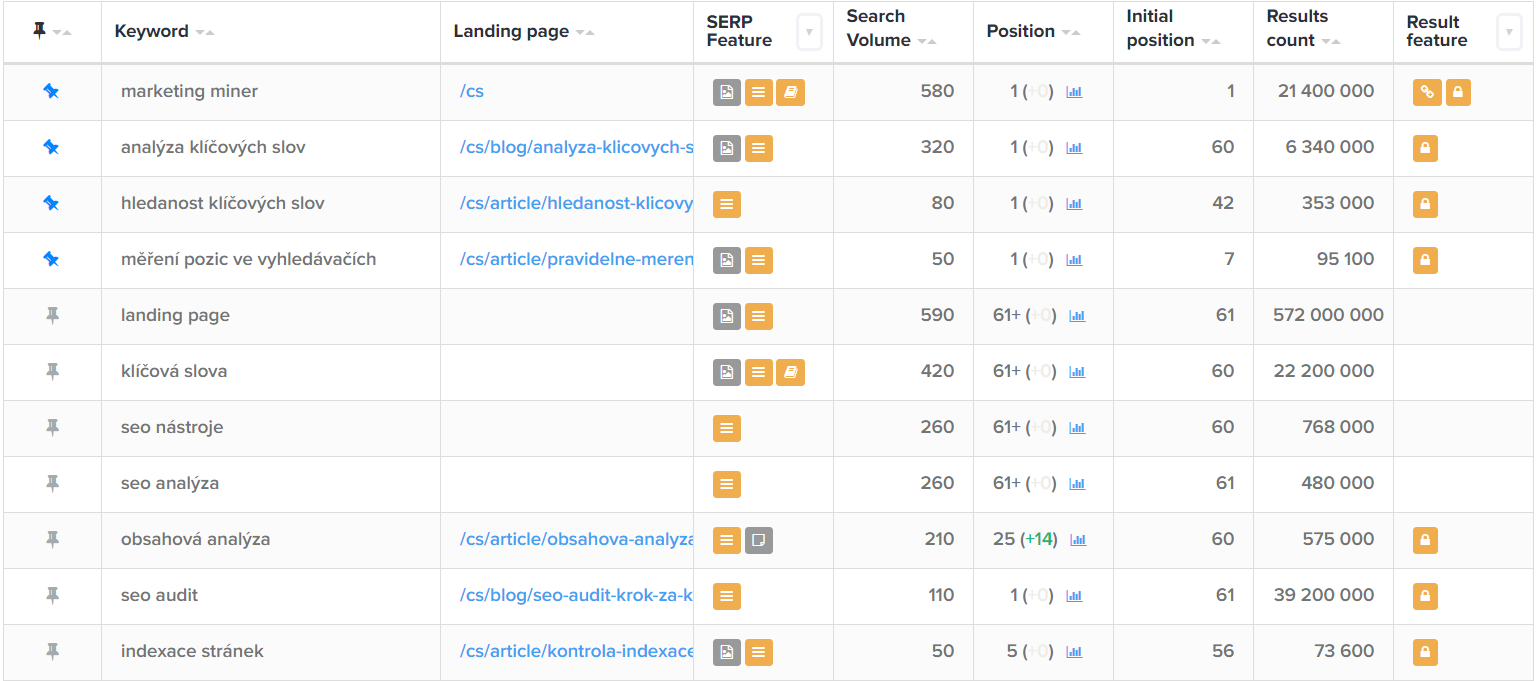
Task: Unpin the marketing miner keyword
Action: point(52,92)
